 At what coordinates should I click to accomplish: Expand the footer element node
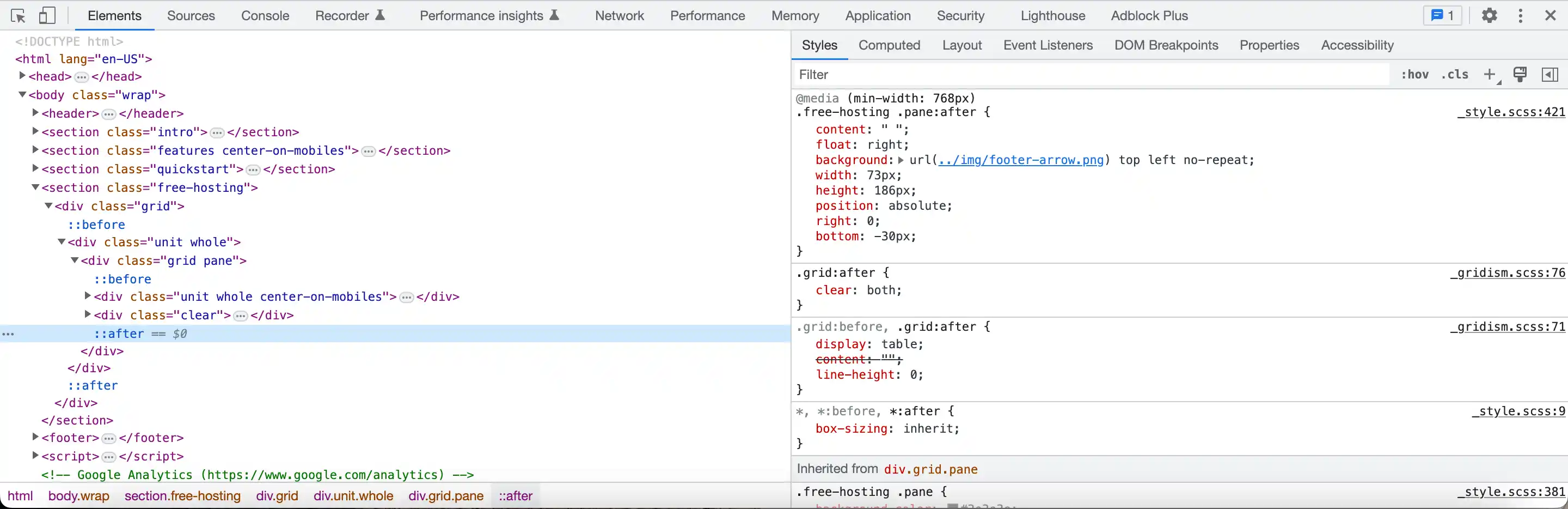coord(35,437)
